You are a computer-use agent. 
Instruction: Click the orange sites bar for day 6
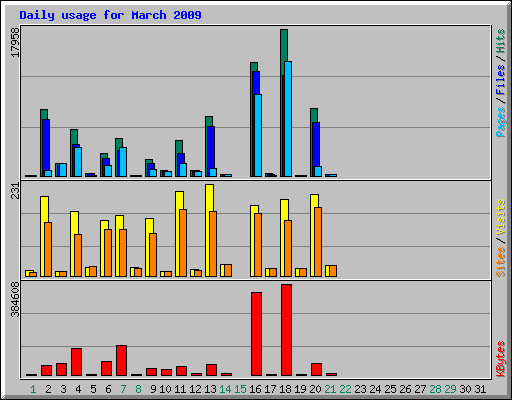(x=108, y=253)
